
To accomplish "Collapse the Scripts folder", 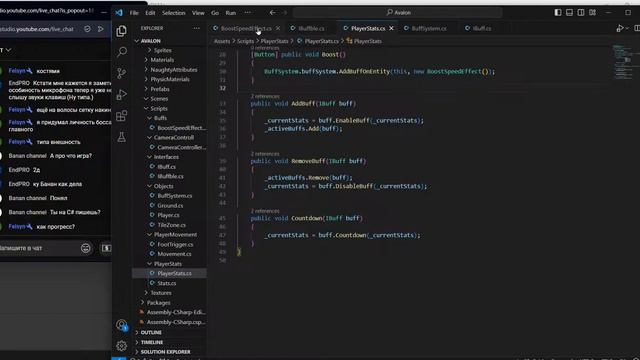I will tap(159, 109).
